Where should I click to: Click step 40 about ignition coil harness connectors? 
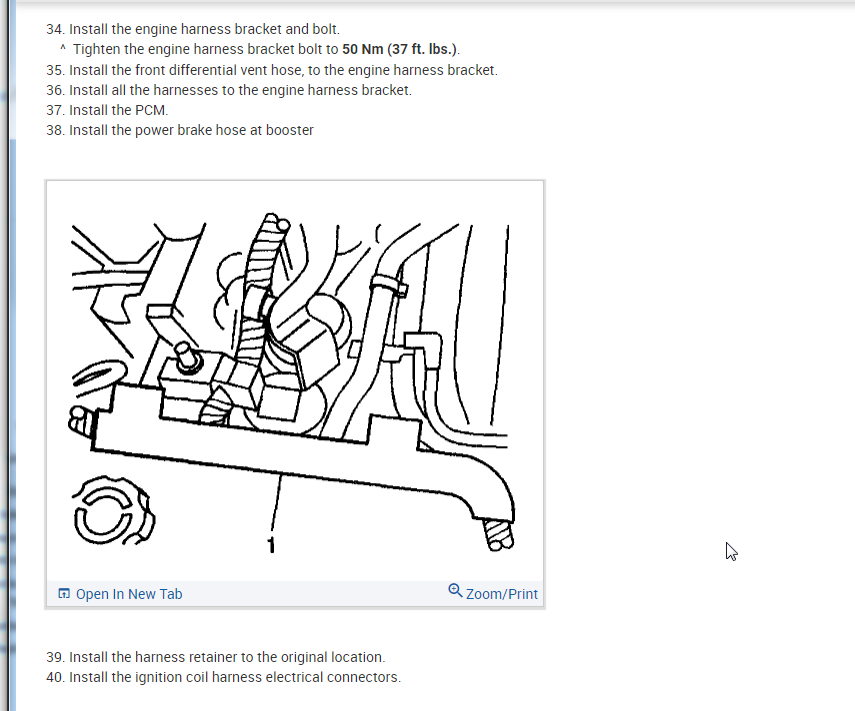[x=224, y=677]
